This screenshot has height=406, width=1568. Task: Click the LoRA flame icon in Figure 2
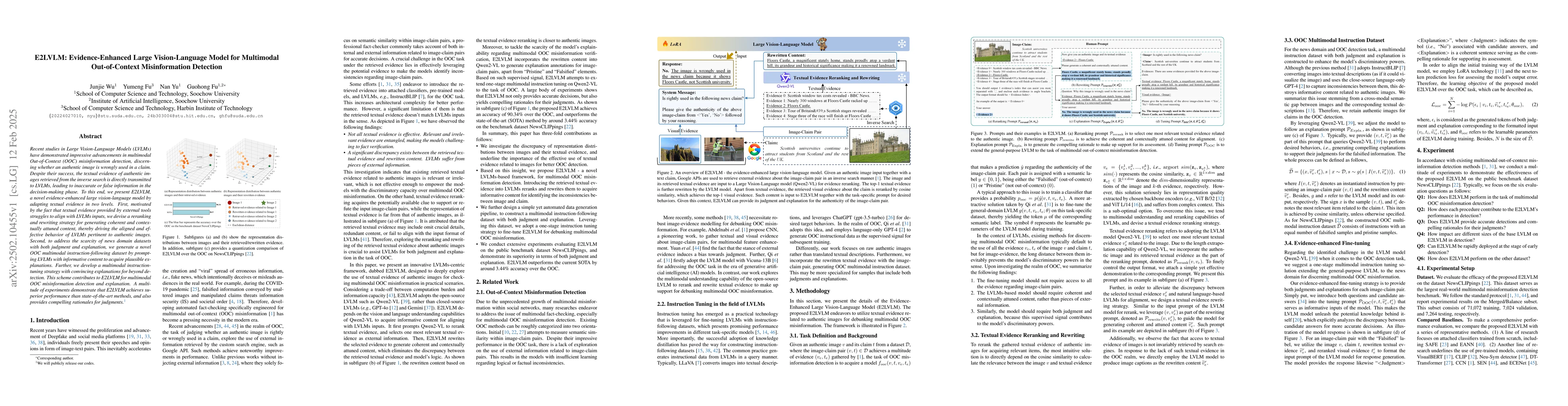(x=665, y=44)
